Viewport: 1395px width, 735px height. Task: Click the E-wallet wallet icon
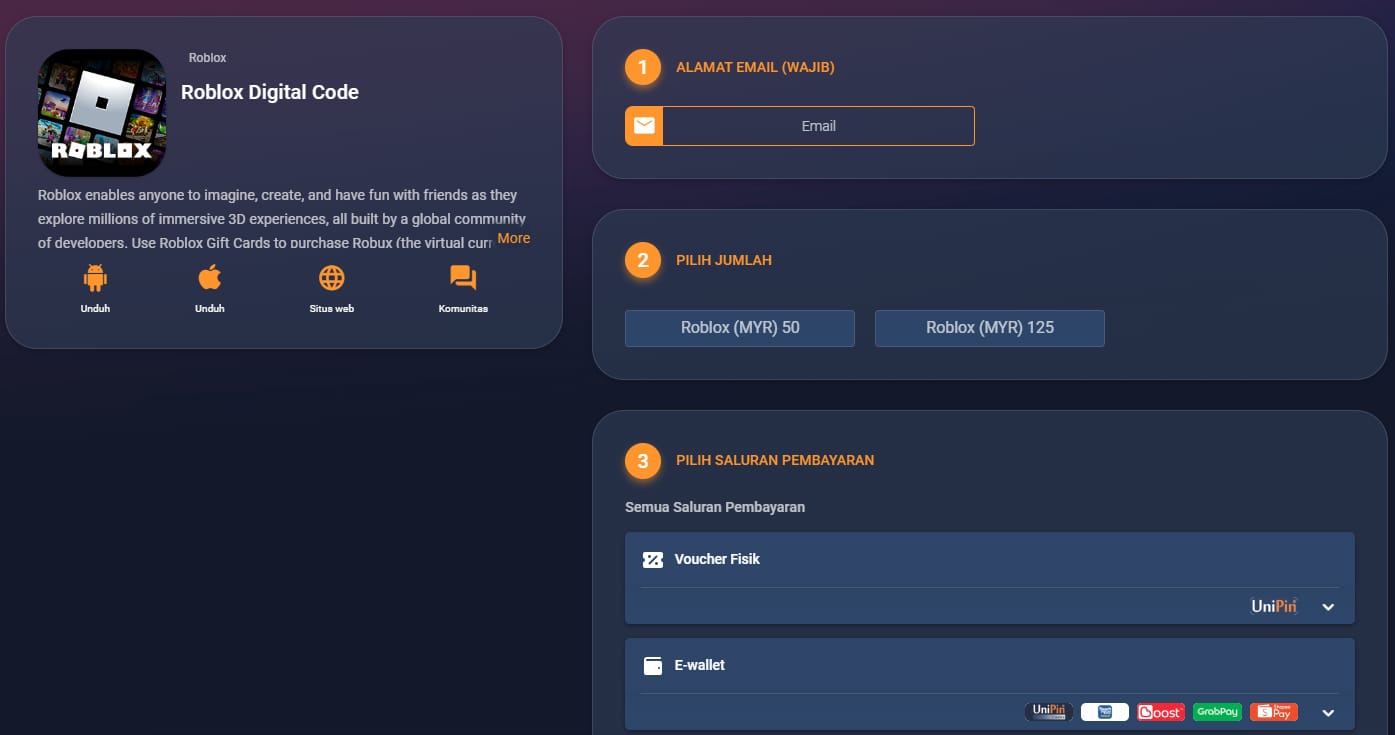(x=653, y=666)
